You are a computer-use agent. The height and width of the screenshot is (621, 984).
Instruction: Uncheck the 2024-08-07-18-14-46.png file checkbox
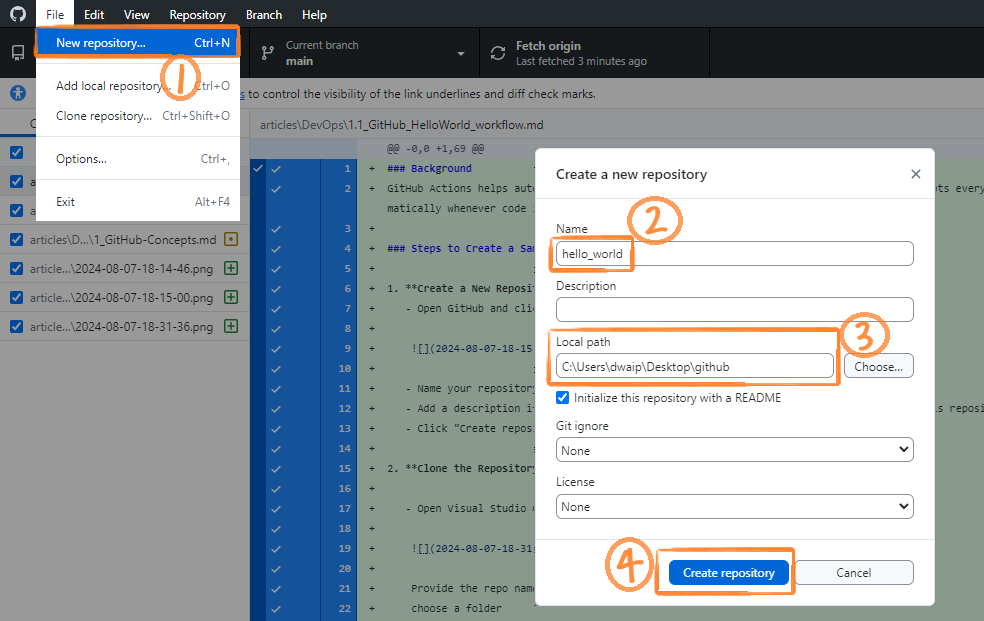(17, 268)
